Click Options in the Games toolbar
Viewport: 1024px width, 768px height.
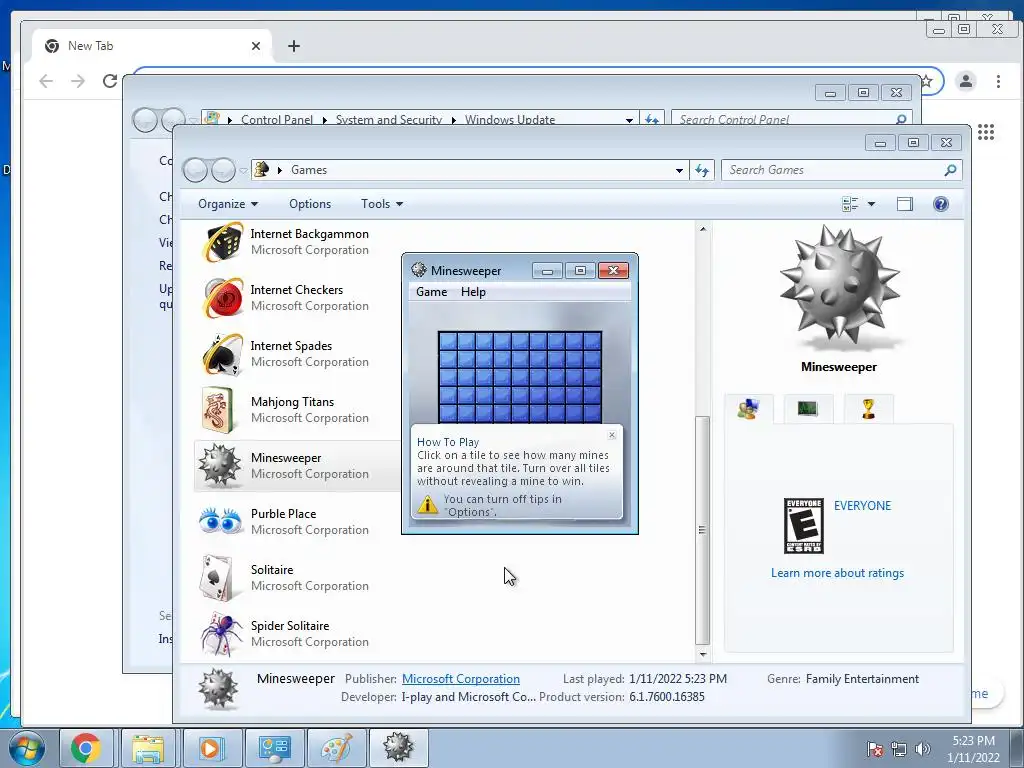point(310,204)
